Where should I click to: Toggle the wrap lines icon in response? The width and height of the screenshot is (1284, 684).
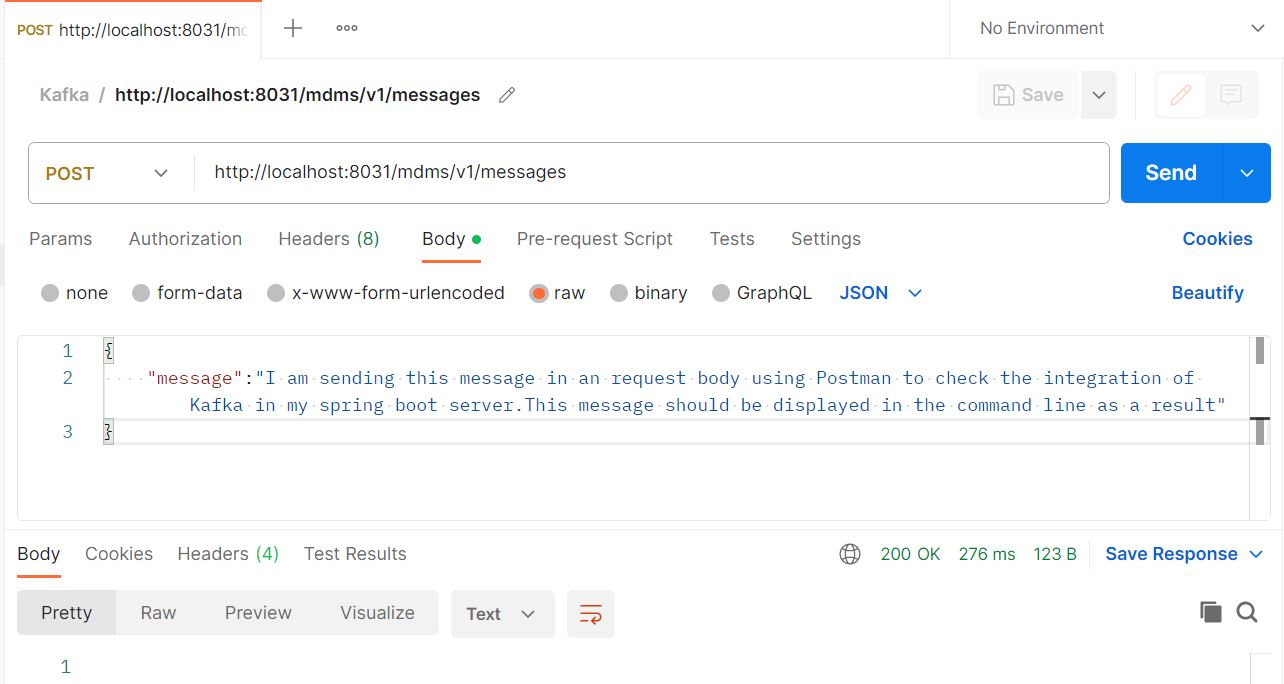[x=591, y=613]
